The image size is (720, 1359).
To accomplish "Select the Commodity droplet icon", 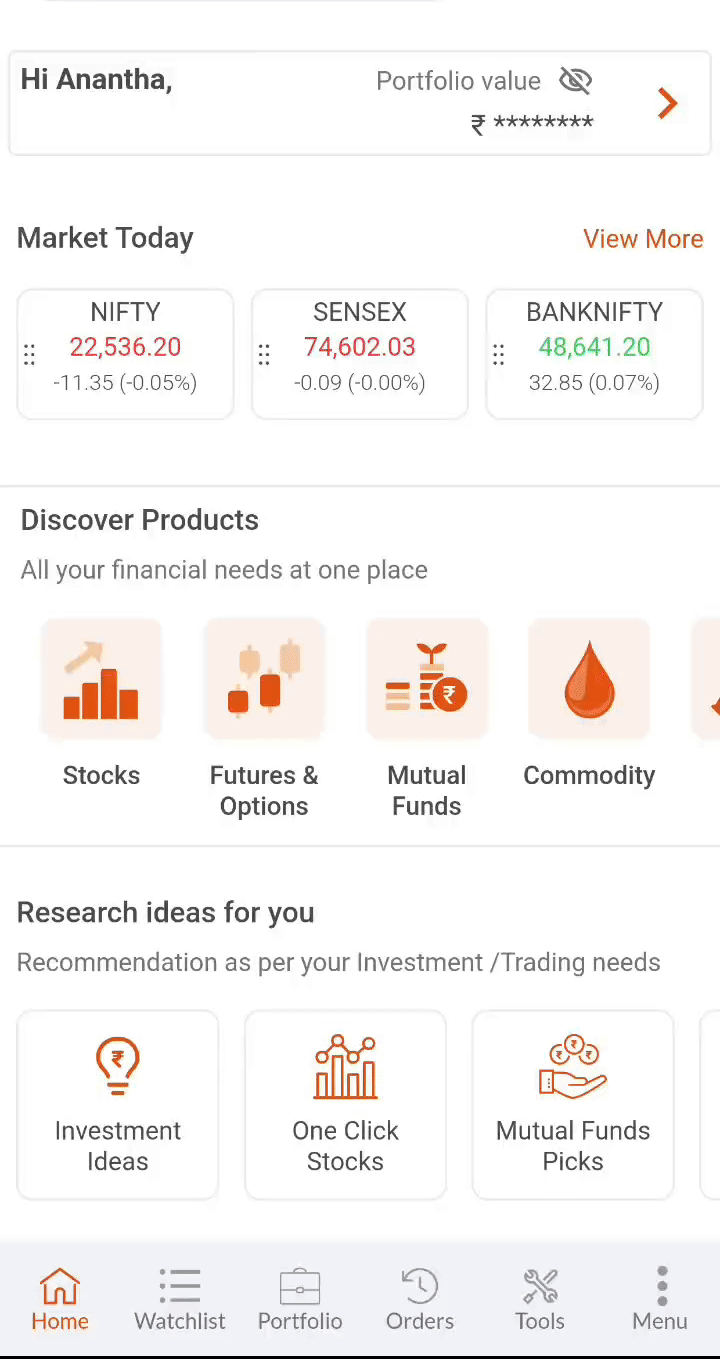I will click(x=589, y=680).
